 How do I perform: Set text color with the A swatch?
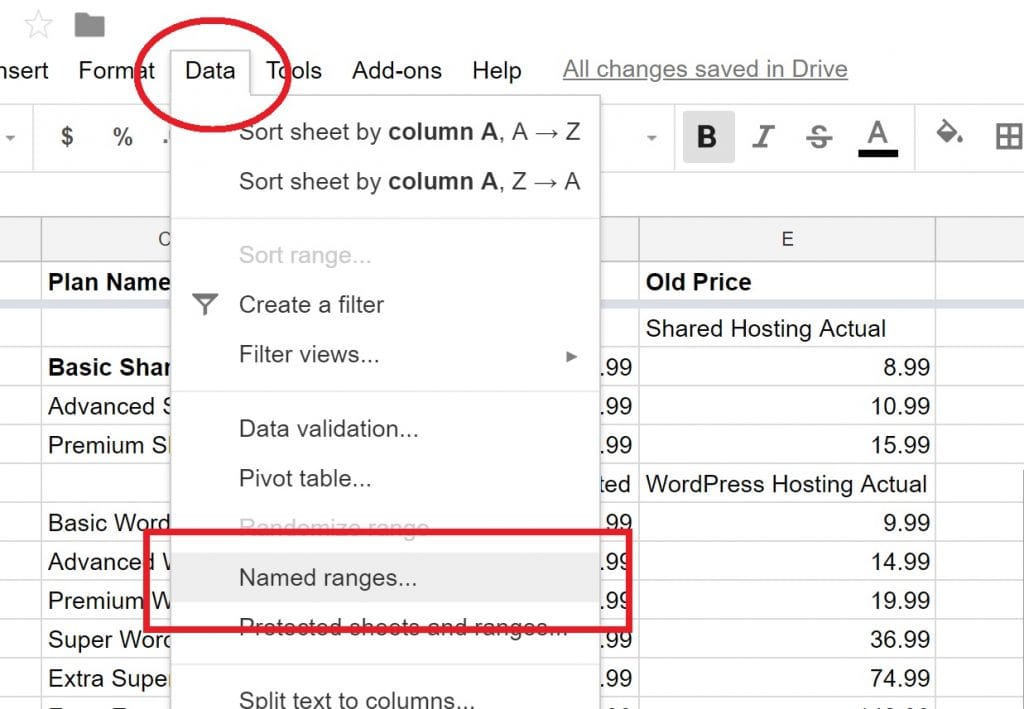(x=875, y=137)
